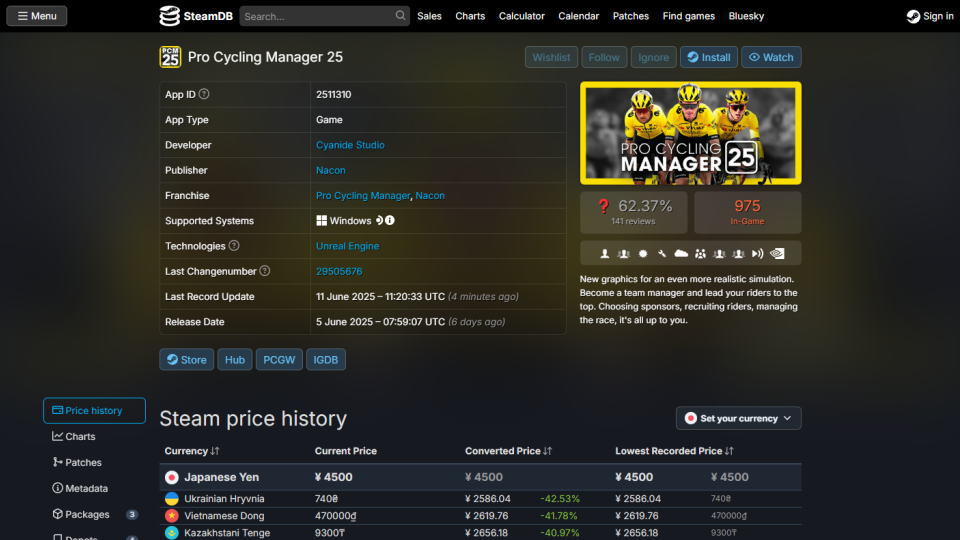This screenshot has height=540, width=960.
Task: Open the Patches item in top navigation
Action: (631, 16)
